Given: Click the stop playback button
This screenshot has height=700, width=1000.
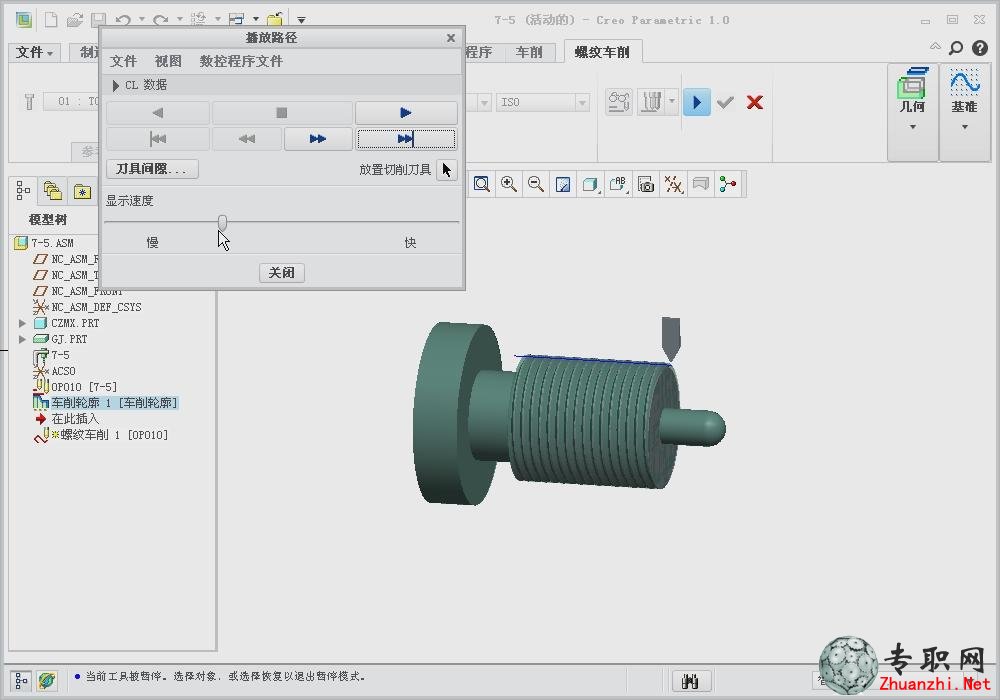Looking at the screenshot, I should [x=282, y=113].
